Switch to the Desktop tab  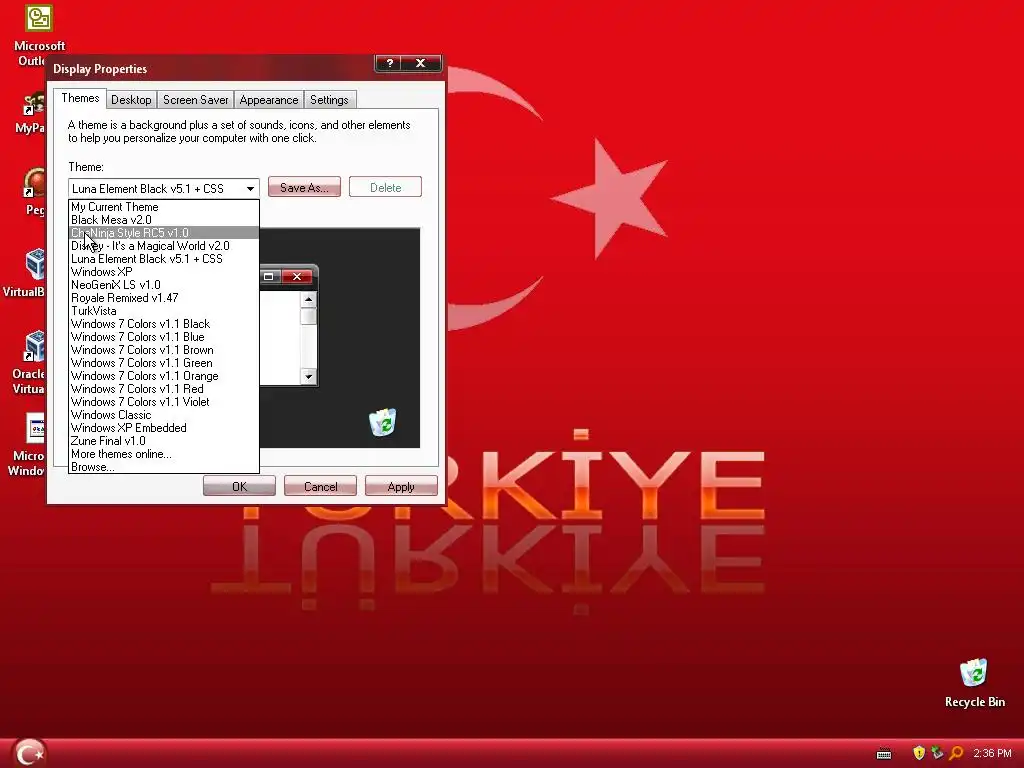click(131, 100)
